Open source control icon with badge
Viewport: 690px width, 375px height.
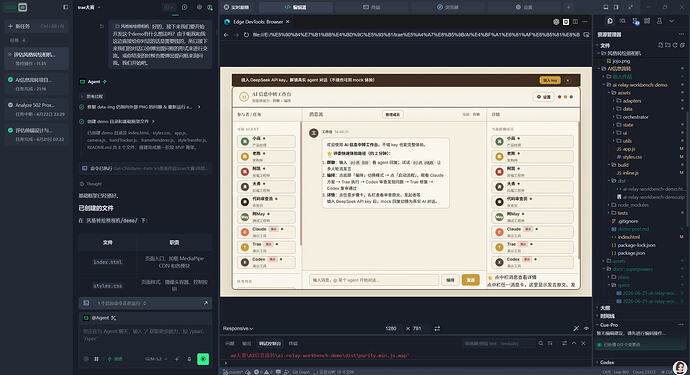point(635,21)
